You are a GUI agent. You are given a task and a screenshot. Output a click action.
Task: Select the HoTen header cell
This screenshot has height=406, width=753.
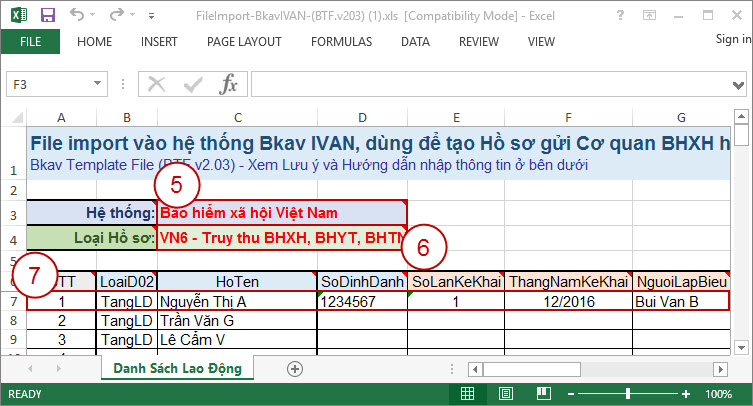(x=237, y=282)
